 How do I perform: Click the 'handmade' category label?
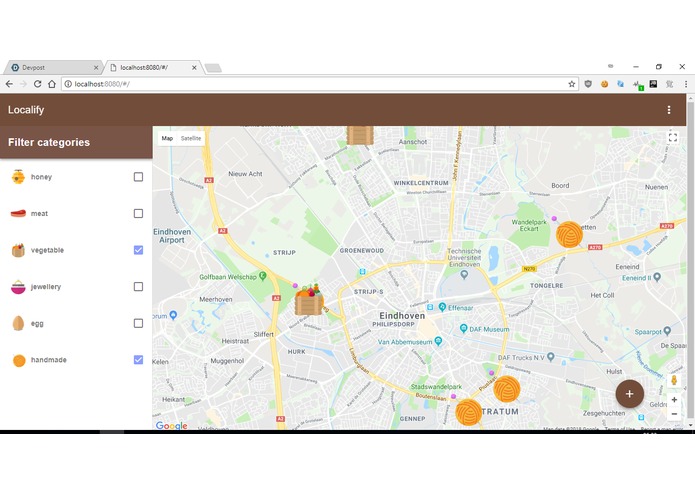point(49,360)
